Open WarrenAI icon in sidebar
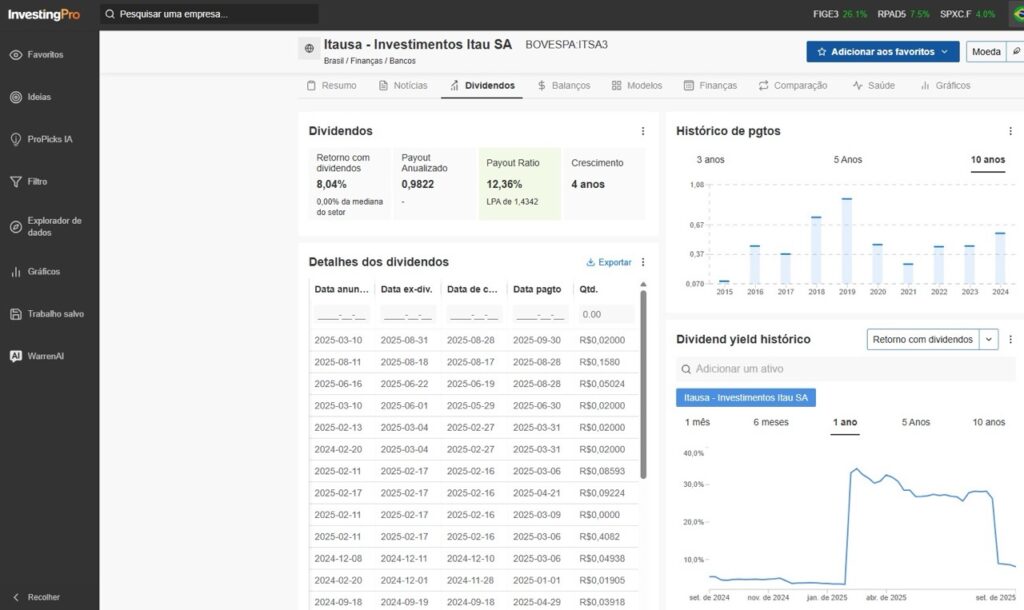The image size is (1024, 610). coord(16,356)
